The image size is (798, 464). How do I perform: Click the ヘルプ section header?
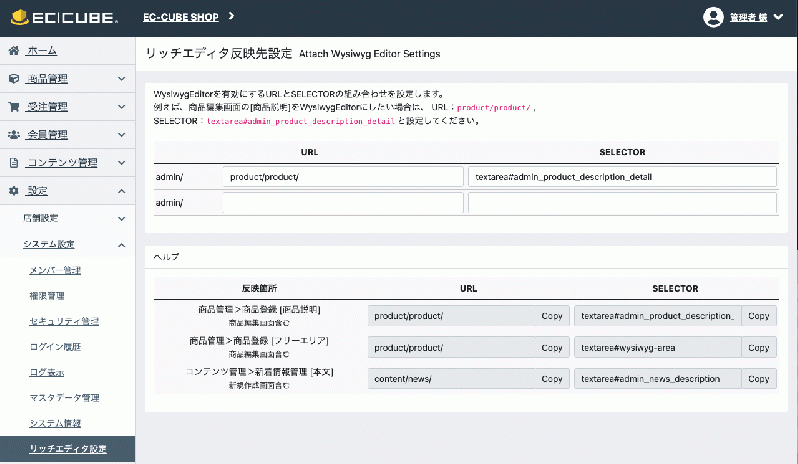(x=166, y=257)
